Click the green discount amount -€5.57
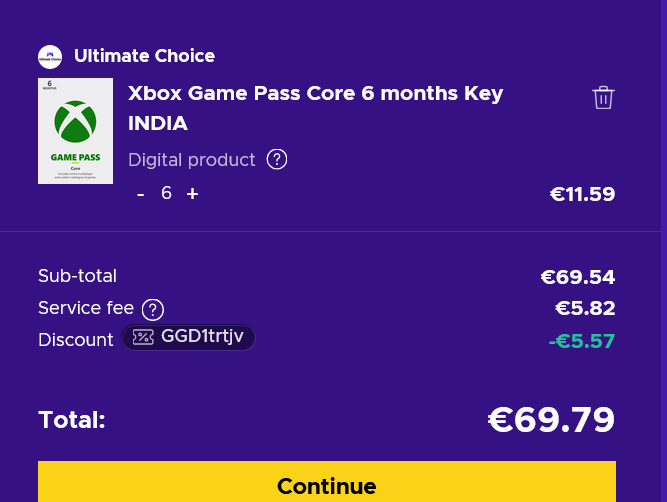667x502 pixels. [582, 341]
